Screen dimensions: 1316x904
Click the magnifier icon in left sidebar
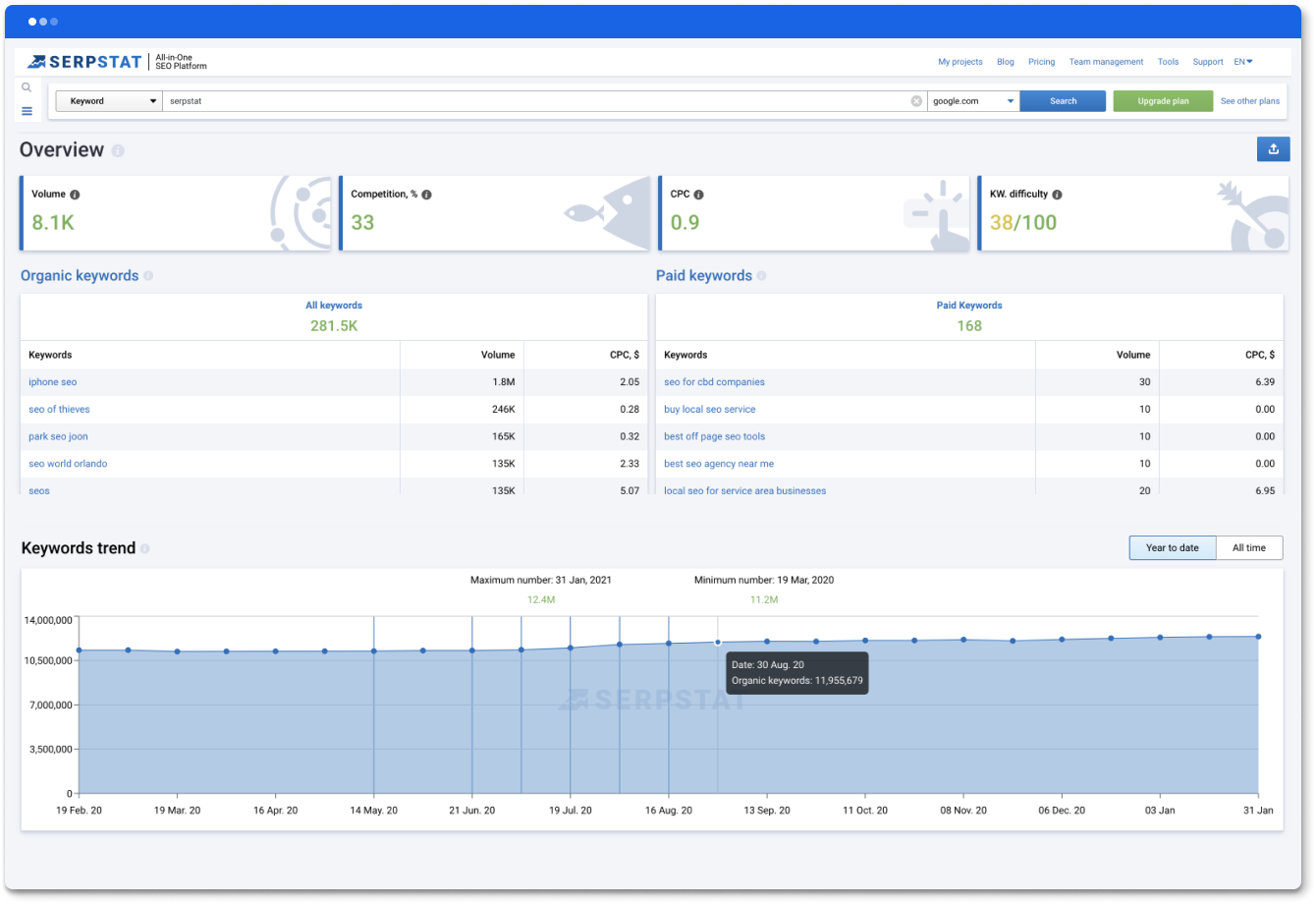(x=27, y=87)
